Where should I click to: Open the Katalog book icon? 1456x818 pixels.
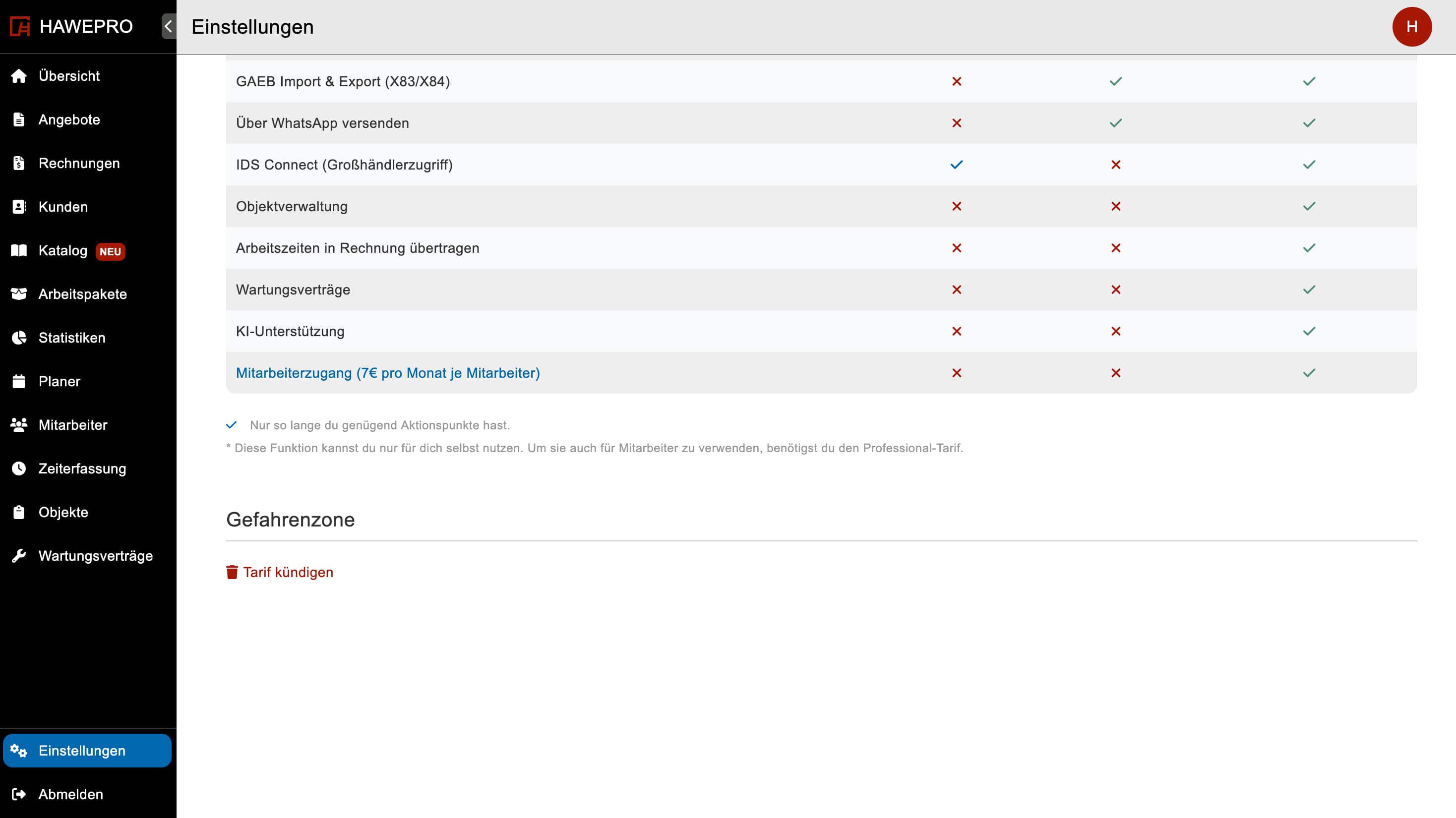[x=19, y=250]
